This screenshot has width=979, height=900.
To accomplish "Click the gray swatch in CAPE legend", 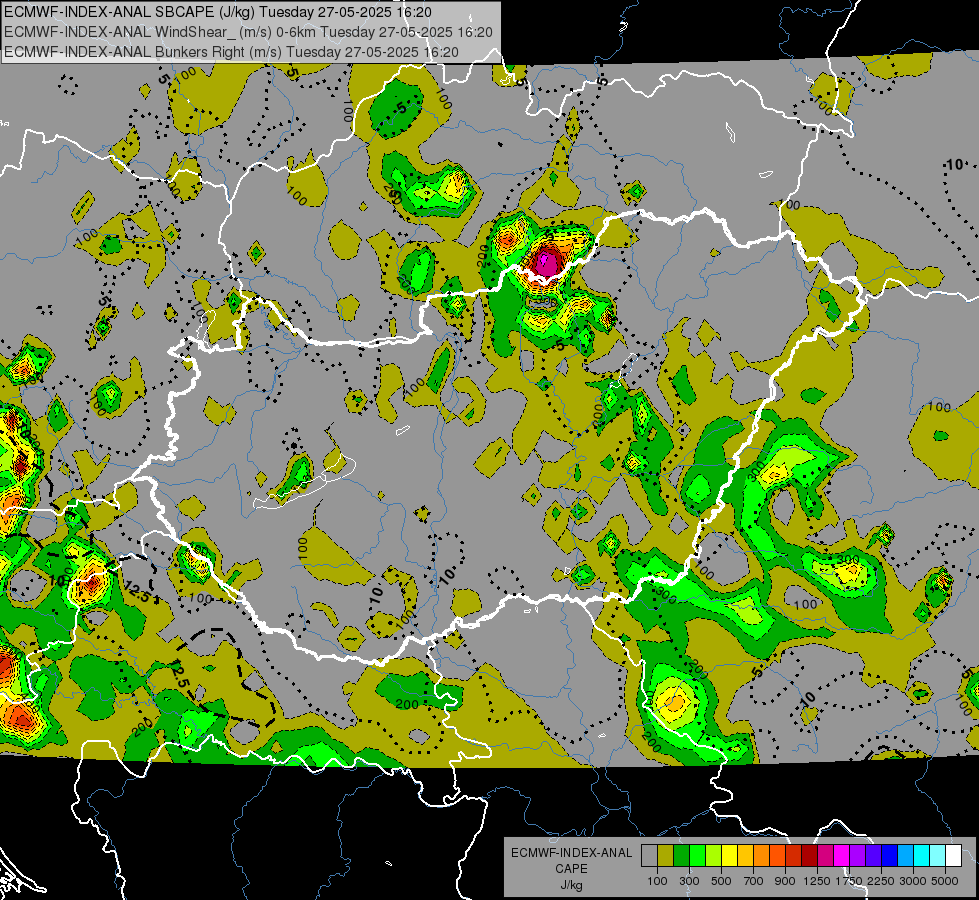I will click(x=649, y=856).
